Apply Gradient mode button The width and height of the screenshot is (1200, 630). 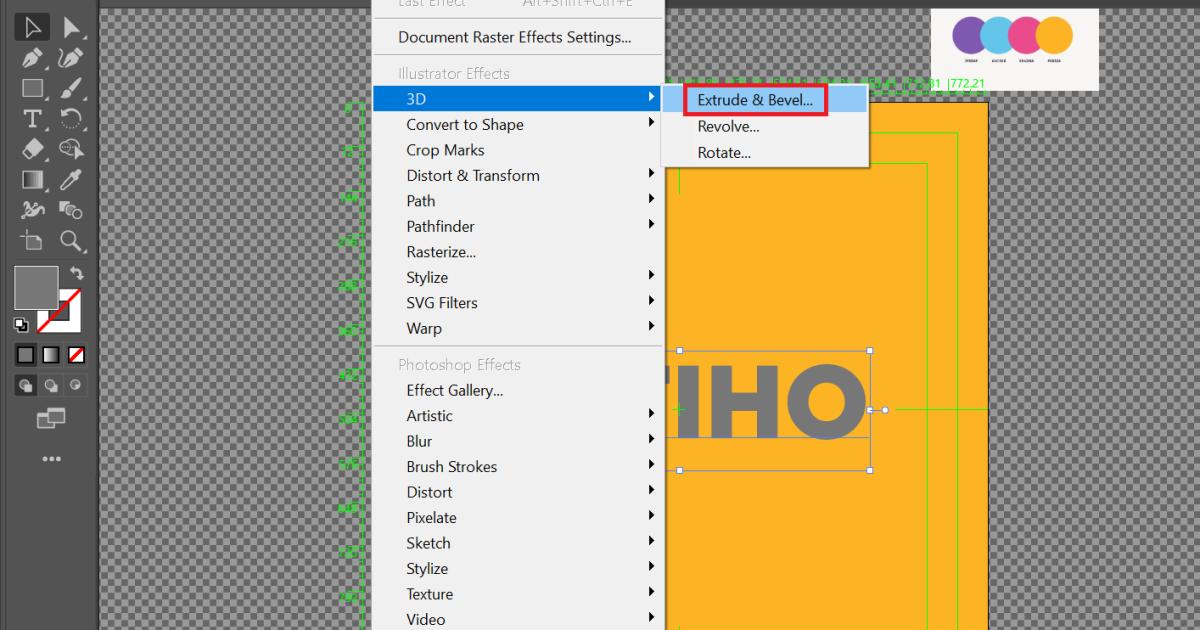point(51,355)
